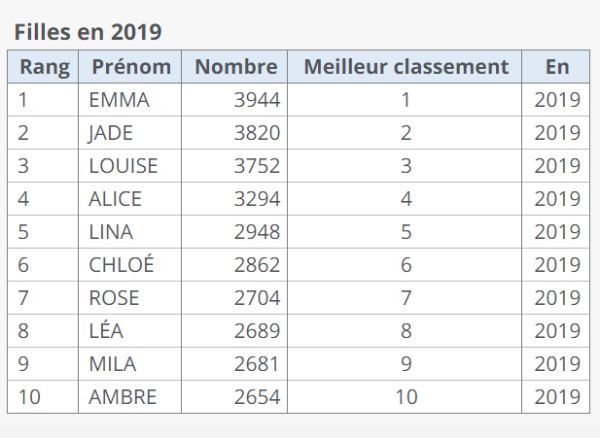The height and width of the screenshot is (438, 600).
Task: Select the LINA name cell
Action: tap(111, 232)
